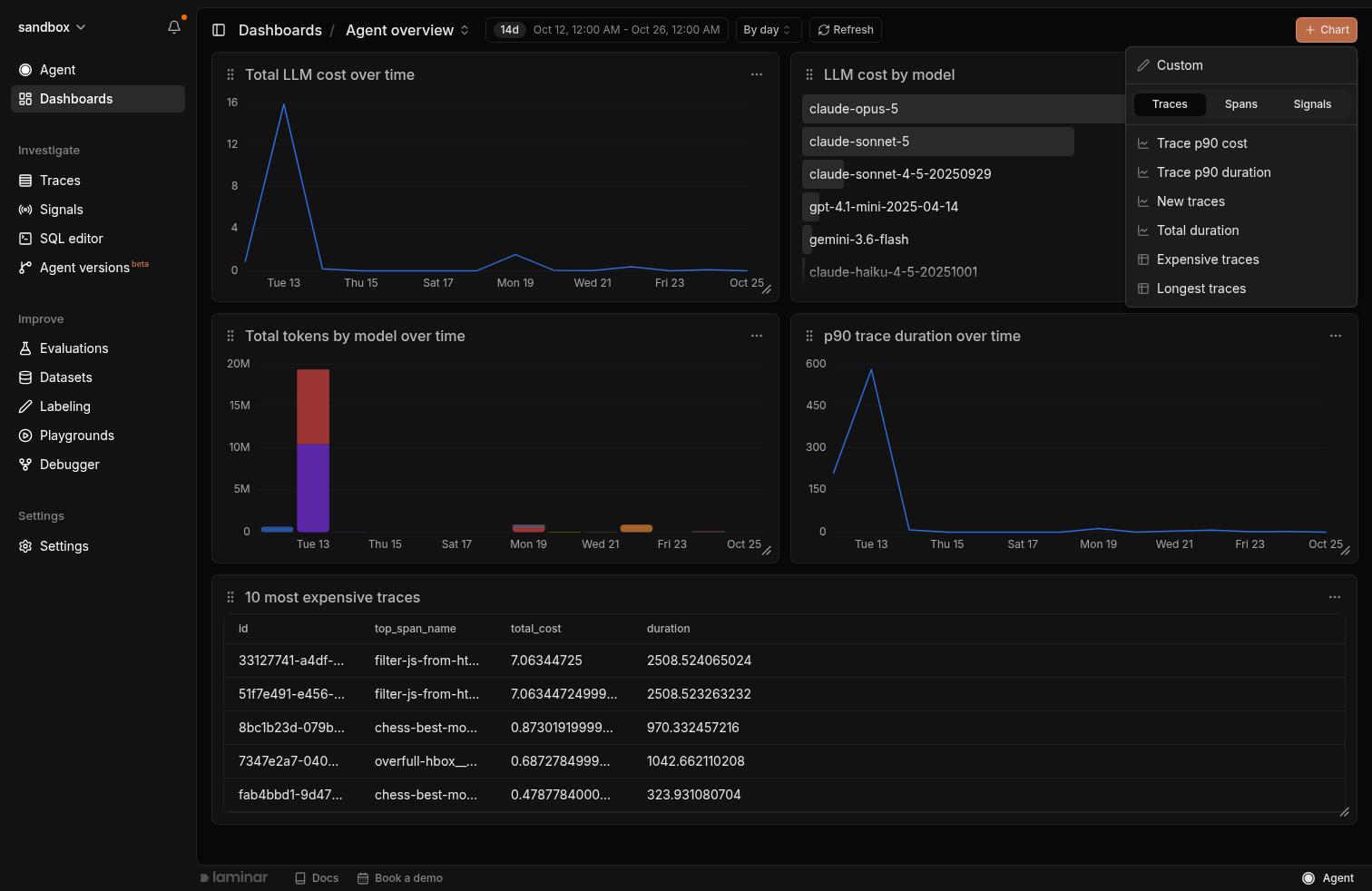Viewport: 1372px width, 891px height.
Task: Expand the sandbox project dropdown
Action: pyautogui.click(x=53, y=27)
